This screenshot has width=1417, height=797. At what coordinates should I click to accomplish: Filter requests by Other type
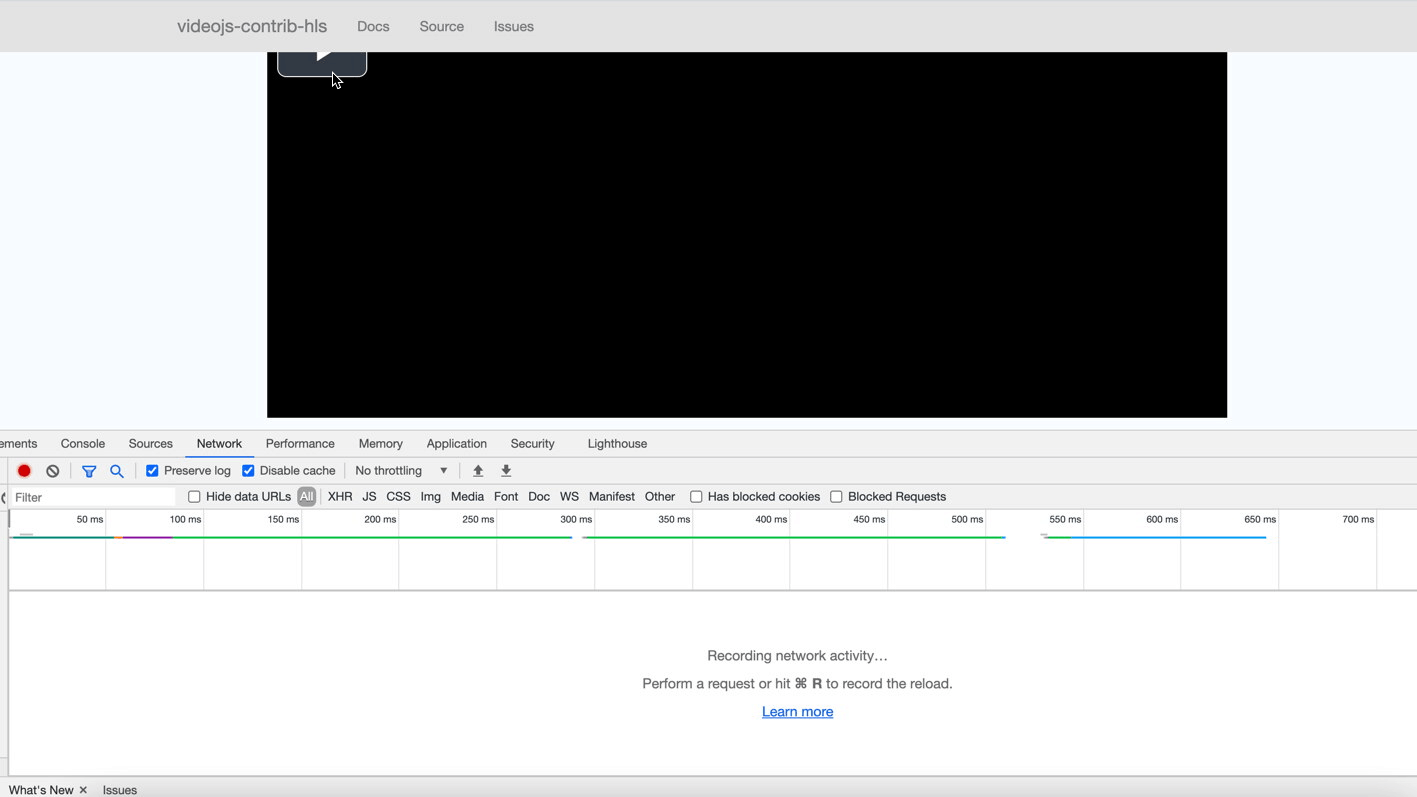[660, 497]
